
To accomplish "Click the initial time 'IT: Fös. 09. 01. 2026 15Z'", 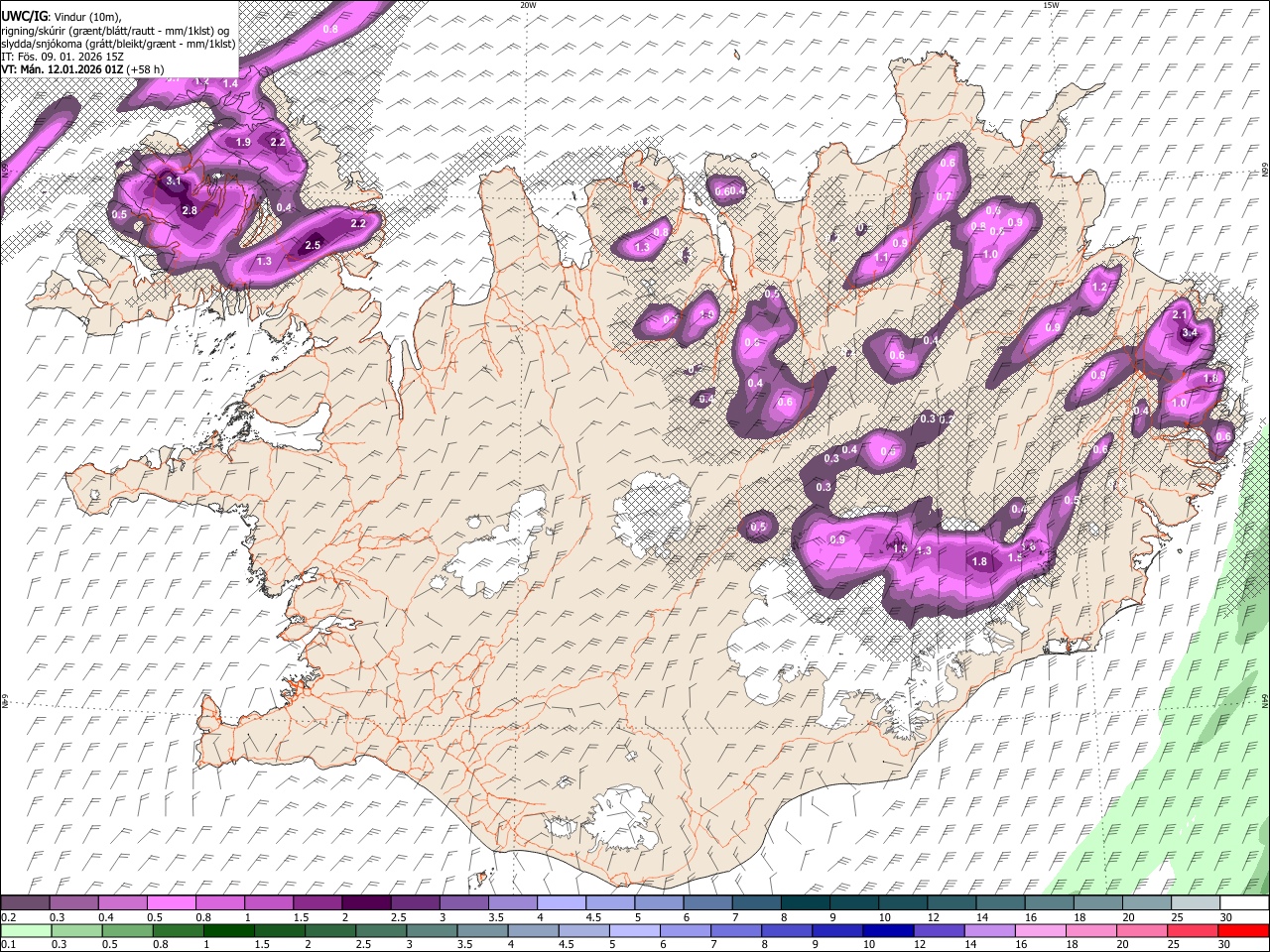I will pyautogui.click(x=63, y=57).
